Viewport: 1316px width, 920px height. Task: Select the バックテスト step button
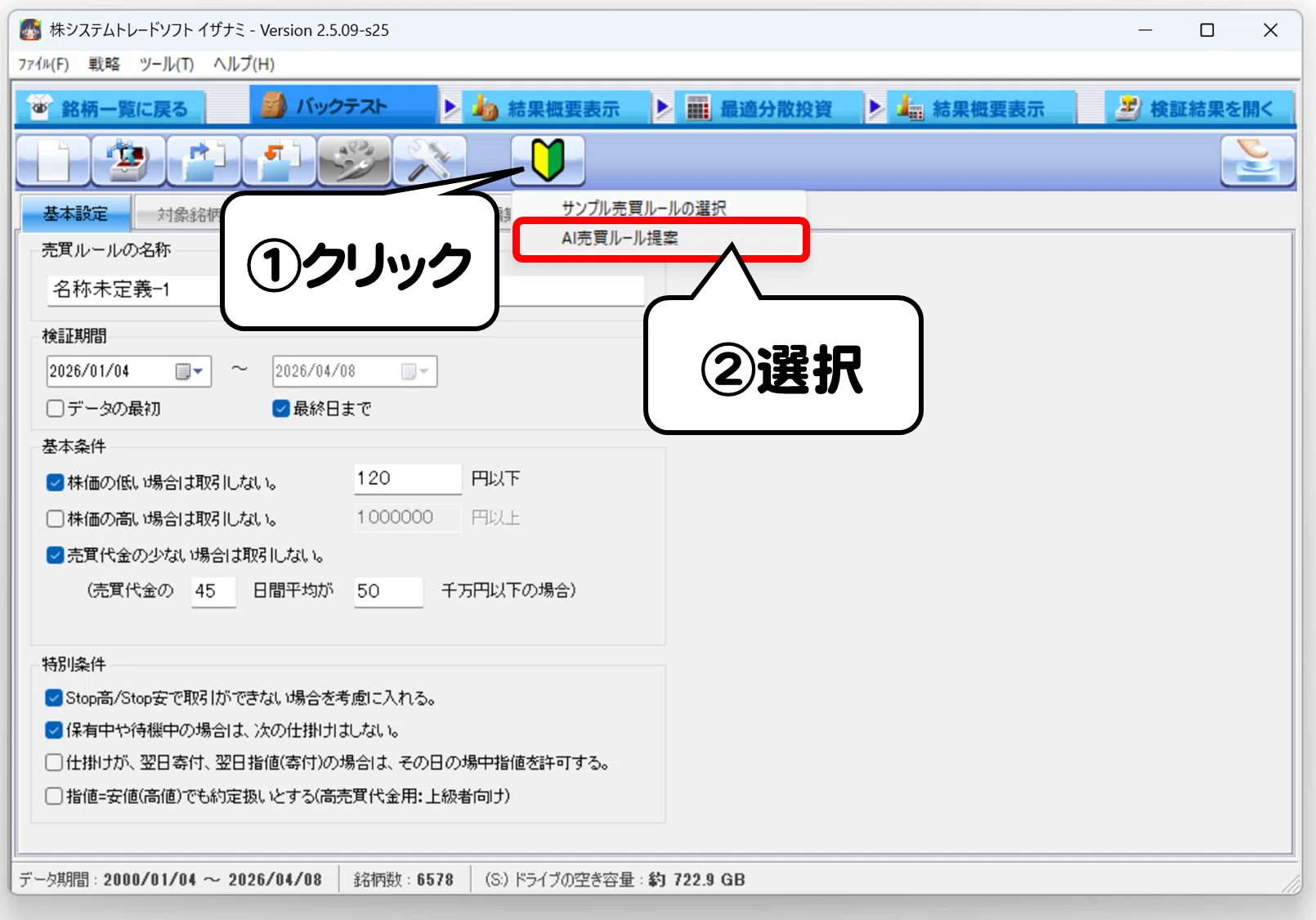(x=343, y=106)
